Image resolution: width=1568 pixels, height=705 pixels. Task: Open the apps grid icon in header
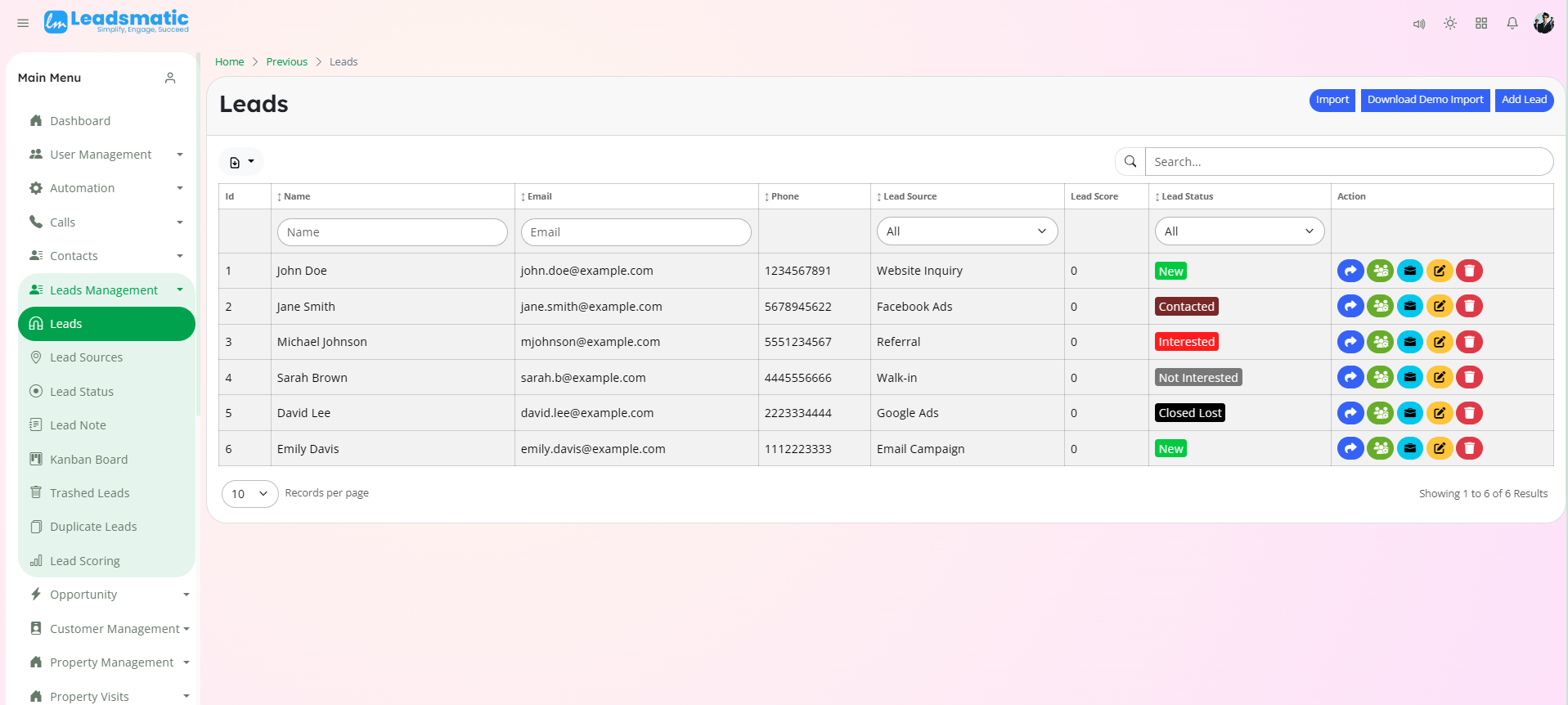coord(1481,23)
